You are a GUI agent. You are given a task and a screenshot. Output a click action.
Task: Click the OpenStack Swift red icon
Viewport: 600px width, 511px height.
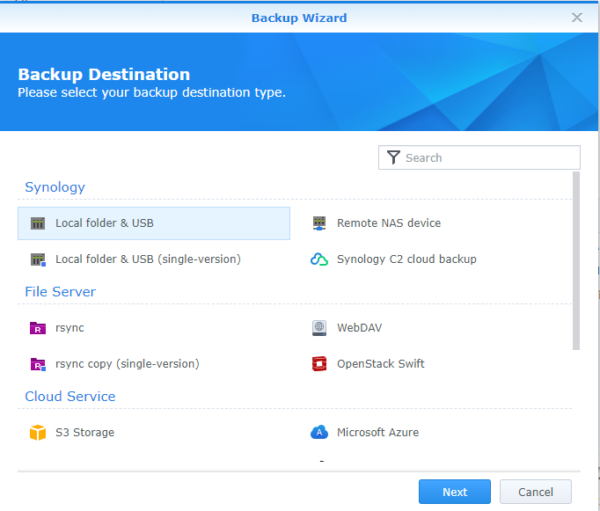319,364
